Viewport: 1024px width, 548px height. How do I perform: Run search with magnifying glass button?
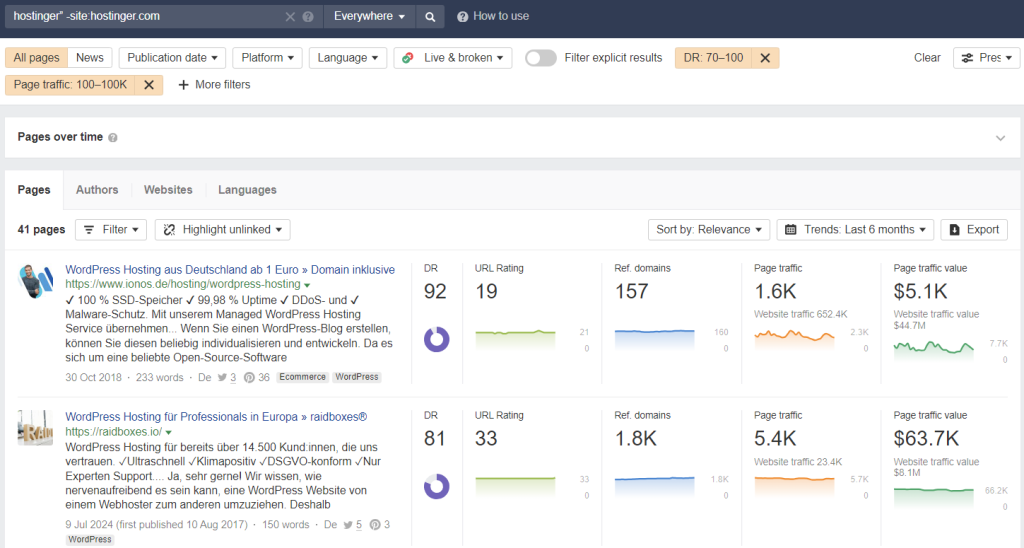point(430,16)
